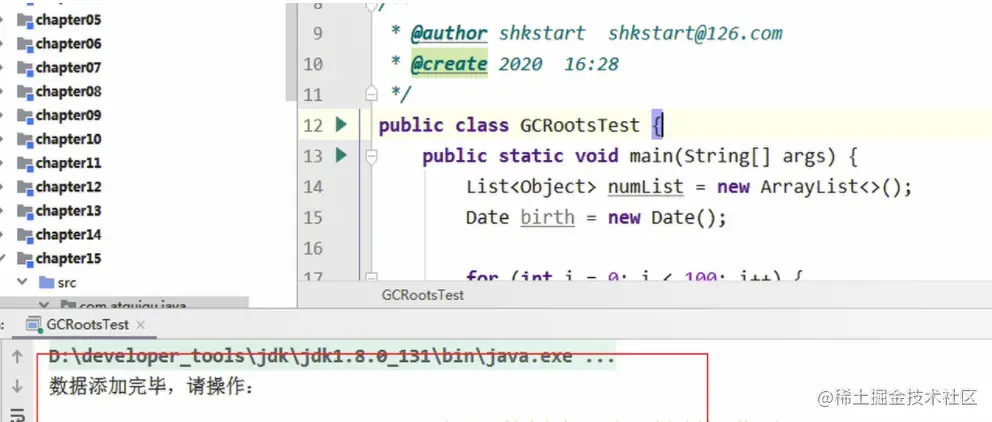Click the java.exe command line in console
This screenshot has height=422, width=992.
click(x=332, y=357)
